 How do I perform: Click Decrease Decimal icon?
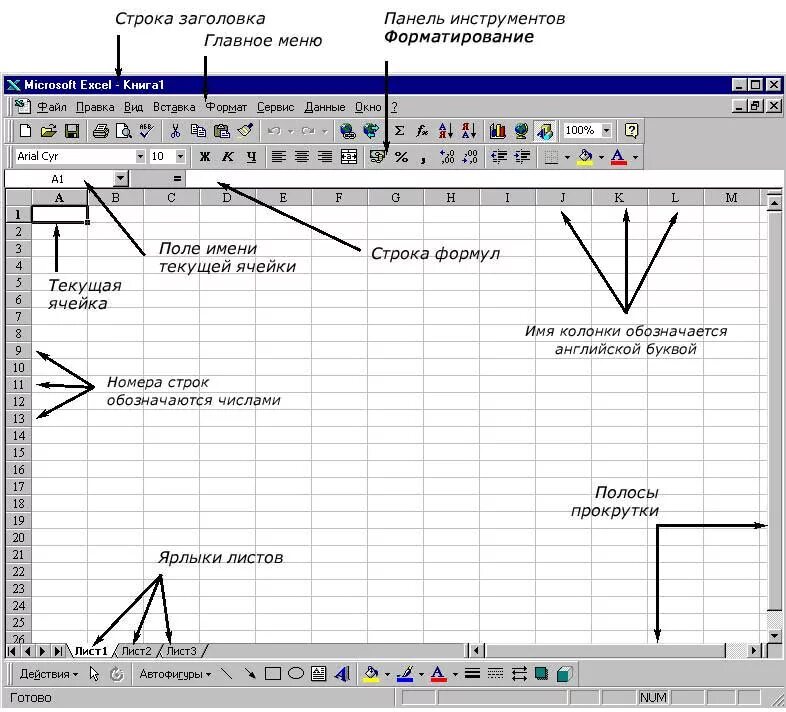tap(470, 157)
